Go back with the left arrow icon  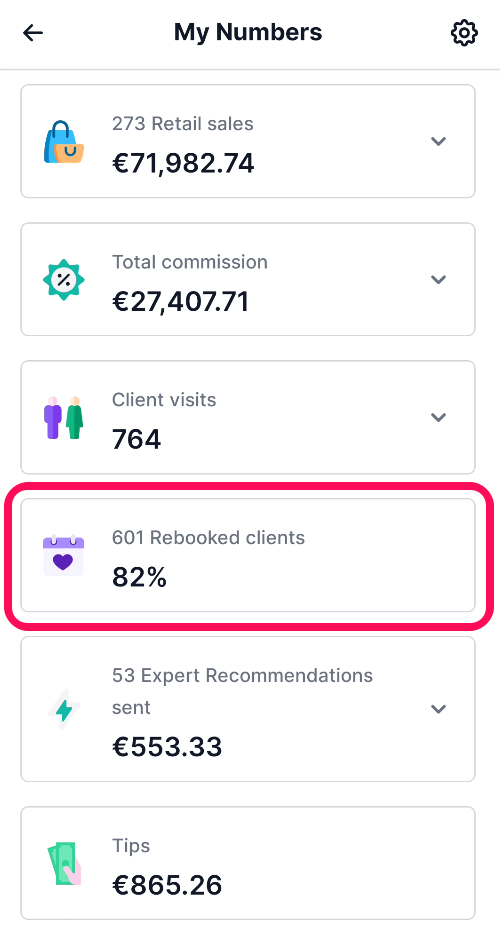click(33, 32)
